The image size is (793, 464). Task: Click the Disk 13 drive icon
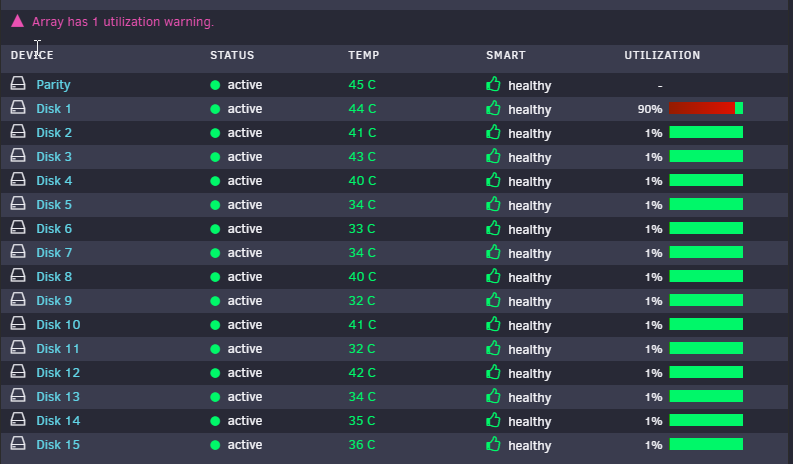pyautogui.click(x=18, y=396)
